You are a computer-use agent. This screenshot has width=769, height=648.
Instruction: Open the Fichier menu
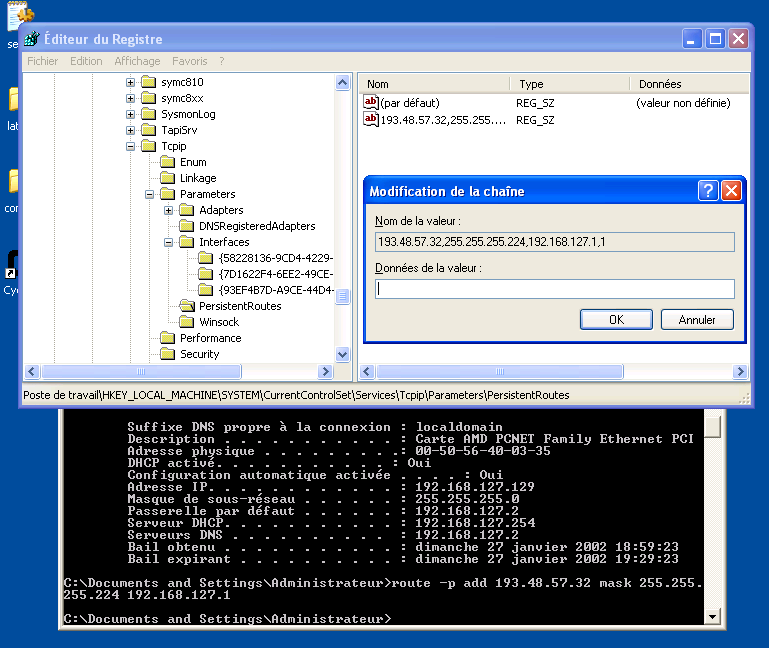tap(42, 61)
